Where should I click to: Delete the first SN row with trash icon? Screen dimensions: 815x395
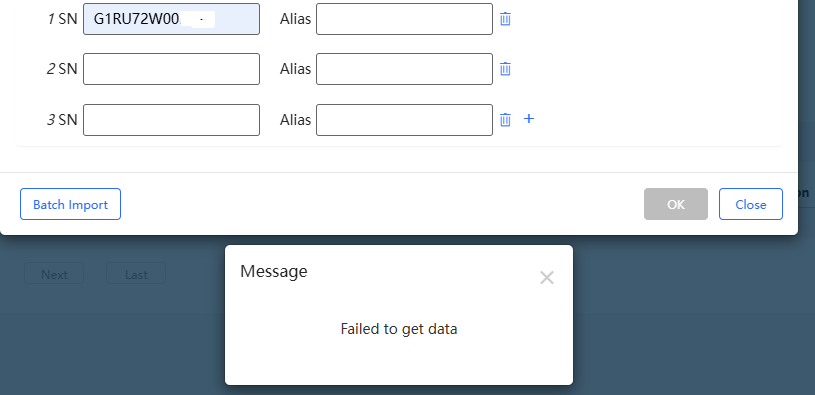[x=505, y=19]
